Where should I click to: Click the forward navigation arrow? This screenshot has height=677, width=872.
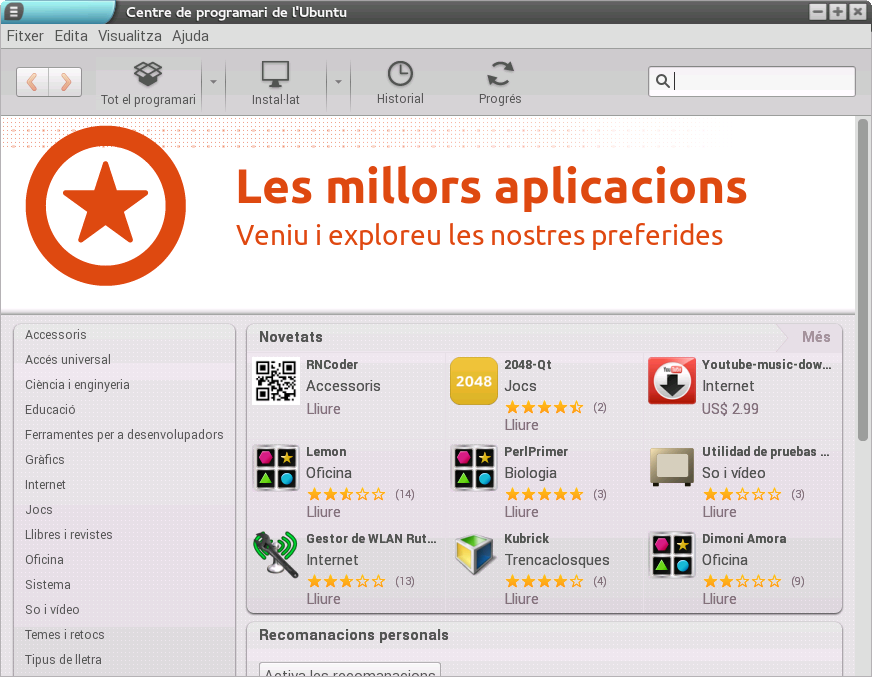pos(65,82)
